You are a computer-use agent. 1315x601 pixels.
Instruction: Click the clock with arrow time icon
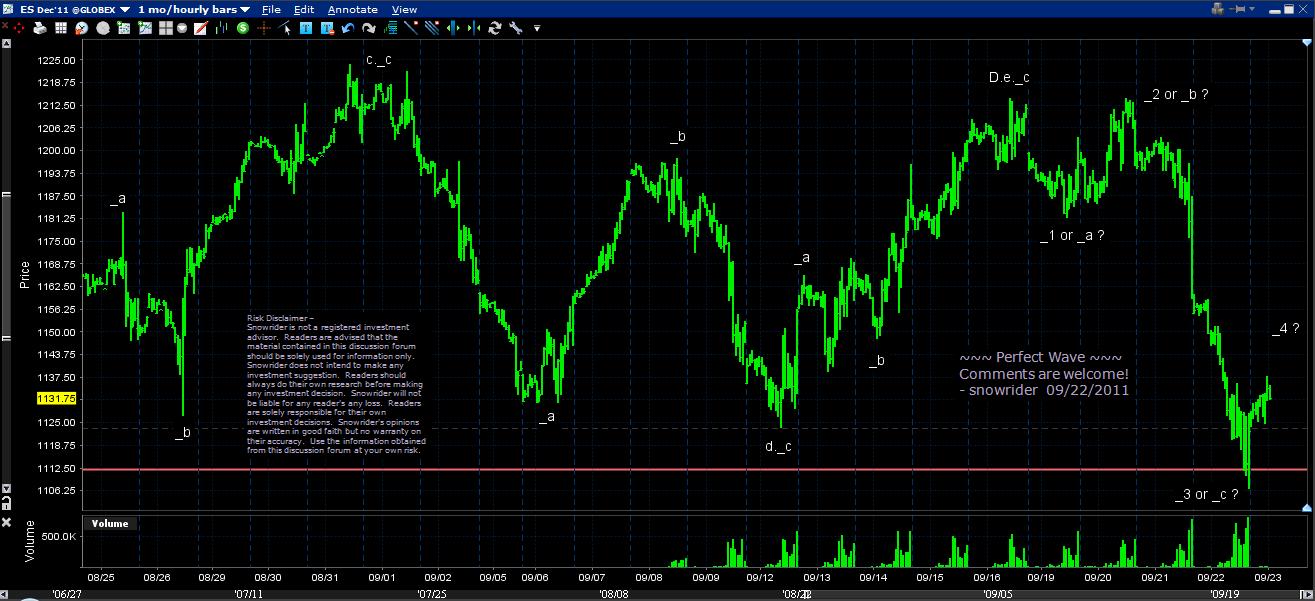81,28
